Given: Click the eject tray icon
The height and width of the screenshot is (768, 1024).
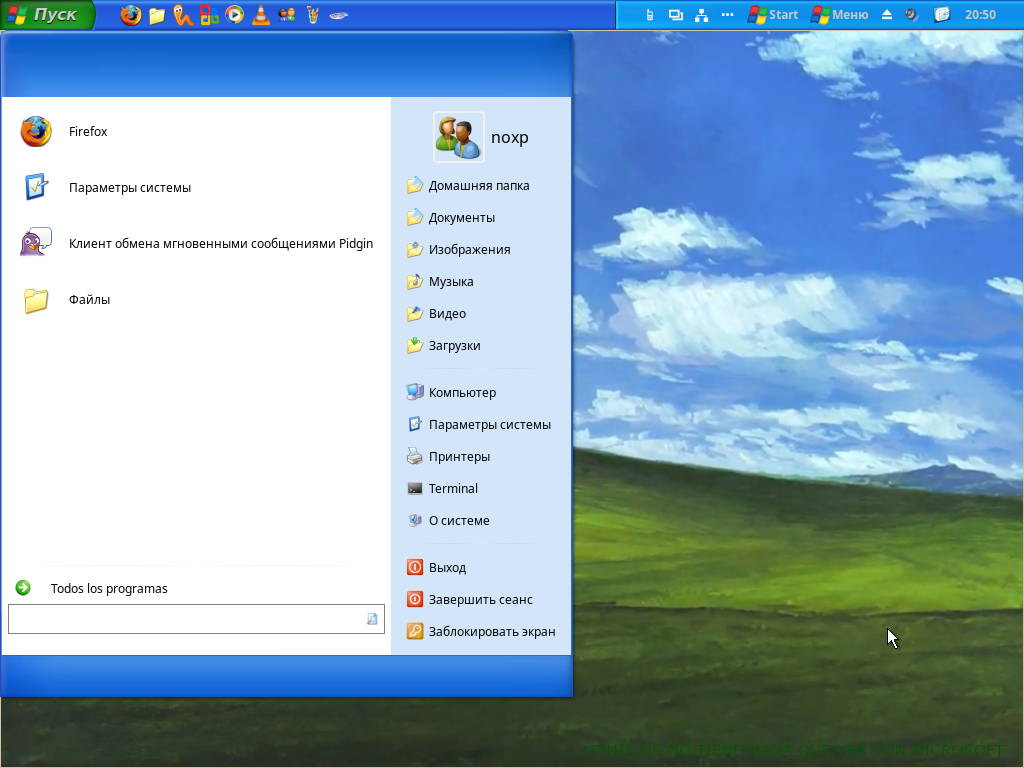Looking at the screenshot, I should pyautogui.click(x=887, y=15).
